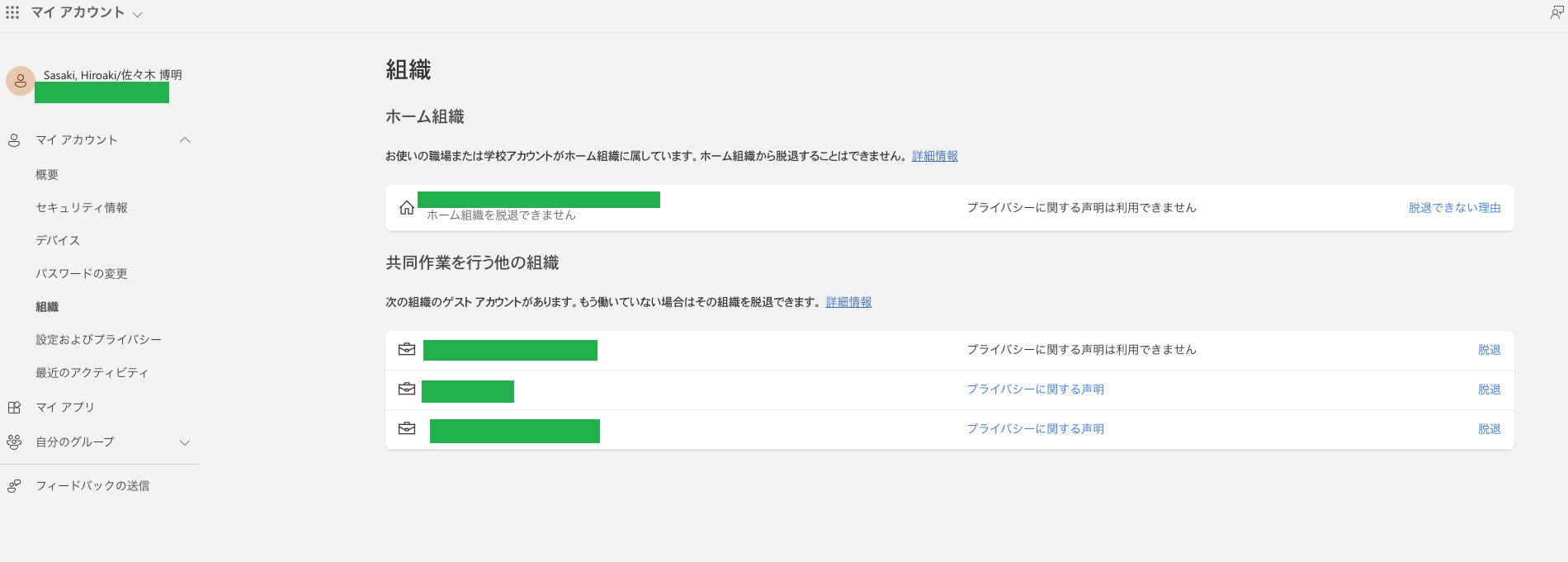Open セキュリティ情報 from the sidebar menu
Image resolution: width=1568 pixels, height=562 pixels.
point(80,208)
